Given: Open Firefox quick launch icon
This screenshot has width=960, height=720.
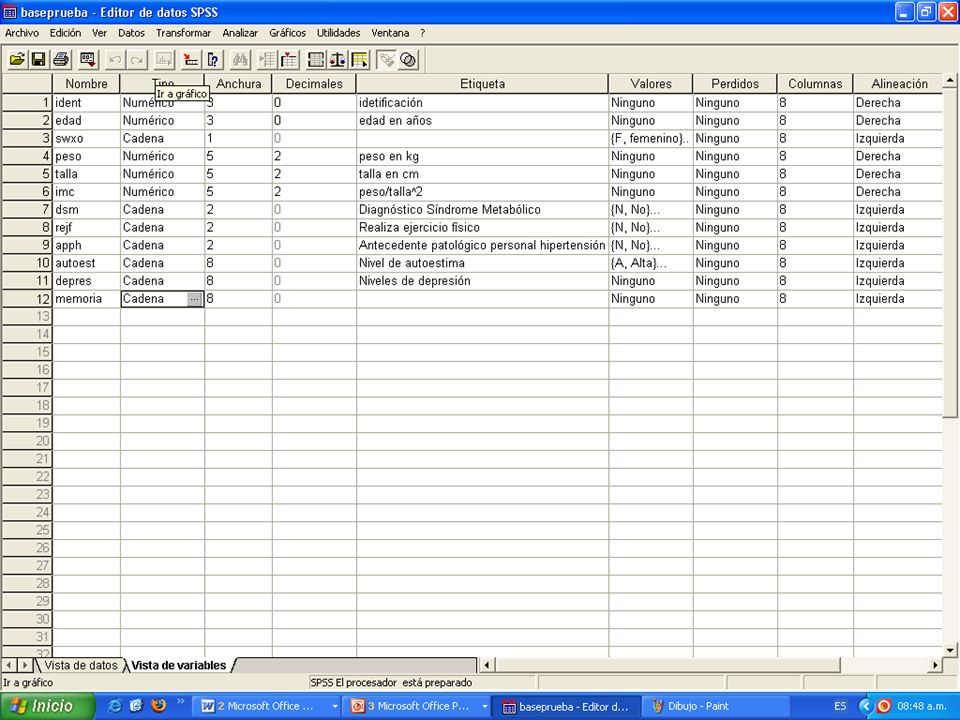Looking at the screenshot, I should pos(159,706).
